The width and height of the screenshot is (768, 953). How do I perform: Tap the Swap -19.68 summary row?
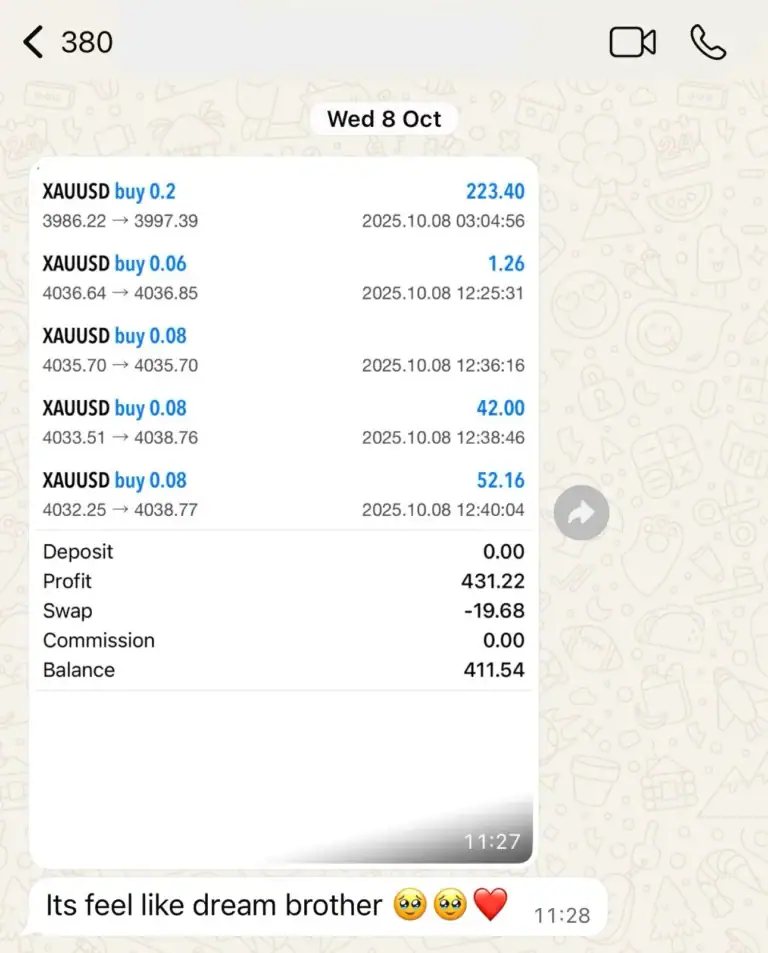click(x=283, y=611)
